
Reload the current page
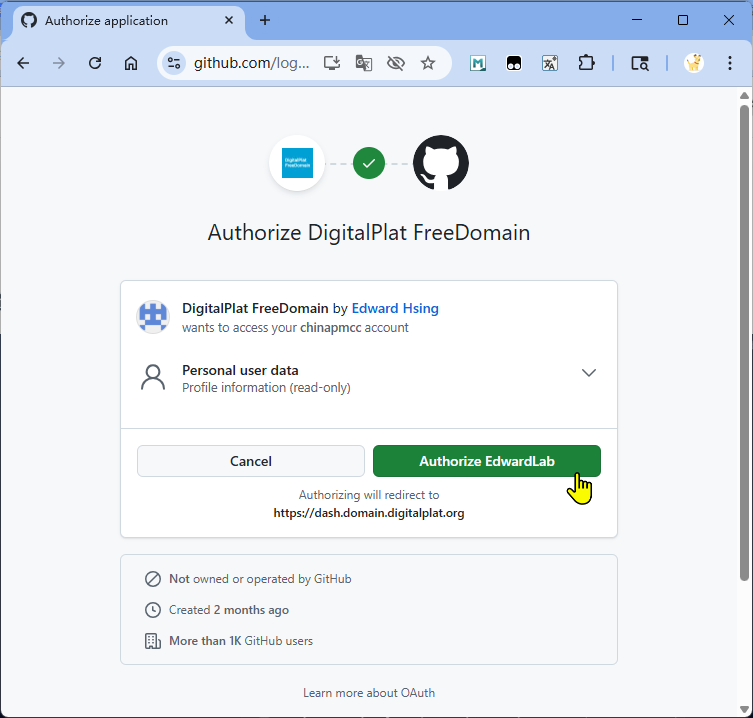click(95, 63)
